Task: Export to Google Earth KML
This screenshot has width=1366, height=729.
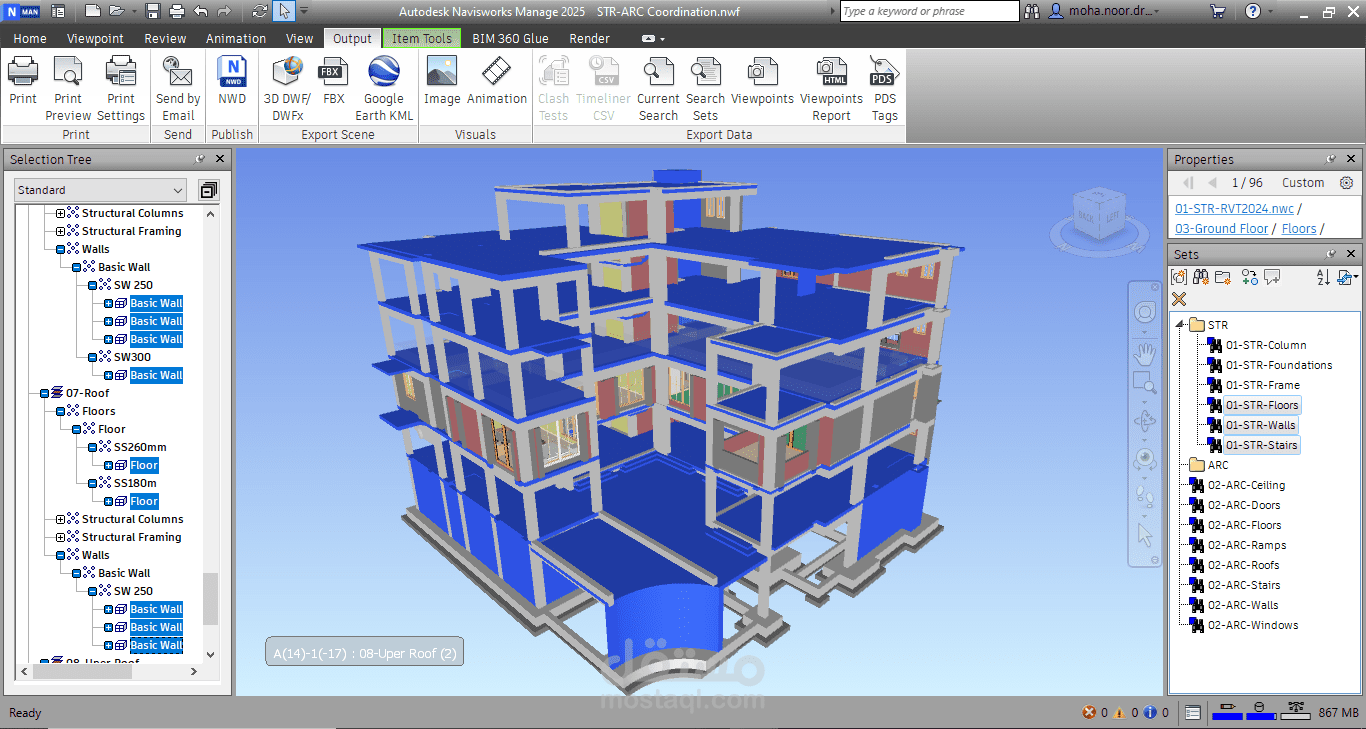Action: pos(384,88)
